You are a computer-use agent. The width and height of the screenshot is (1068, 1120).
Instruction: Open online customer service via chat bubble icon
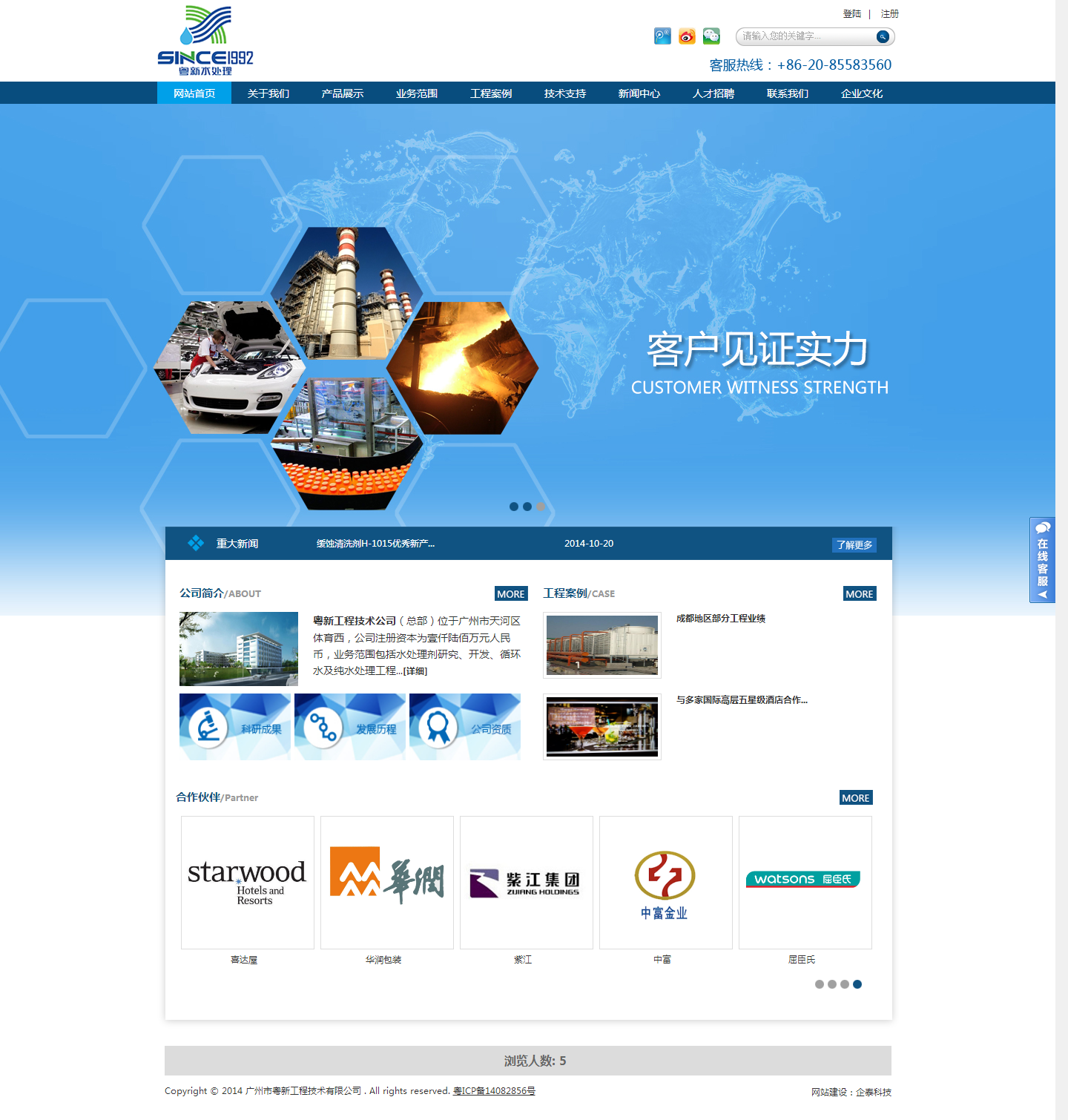[1043, 527]
